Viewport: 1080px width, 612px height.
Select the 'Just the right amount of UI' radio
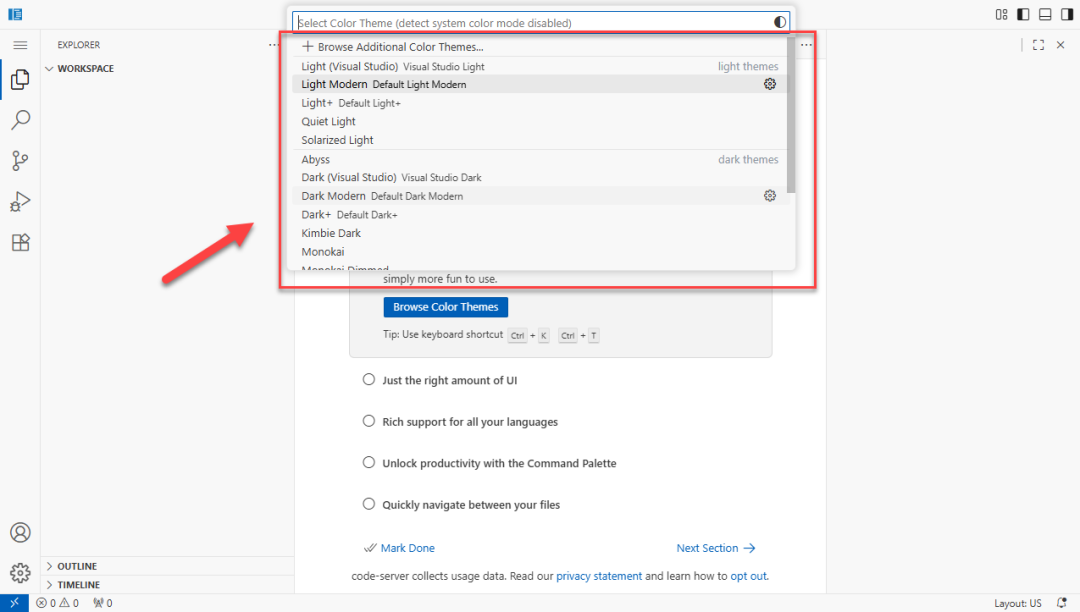369,380
